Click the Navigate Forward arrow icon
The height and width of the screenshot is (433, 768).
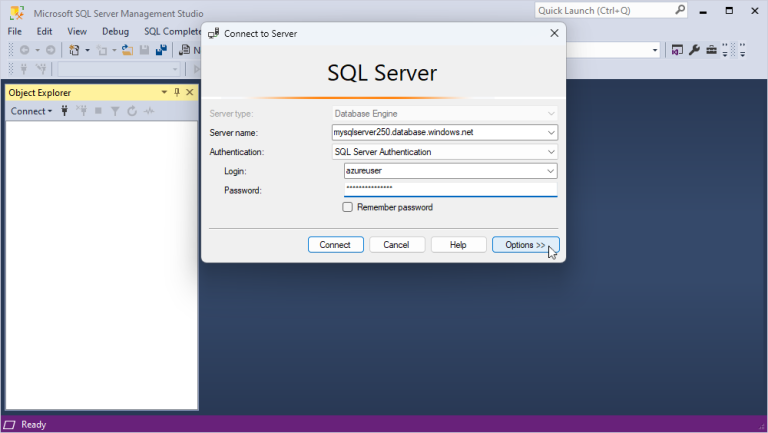50,50
